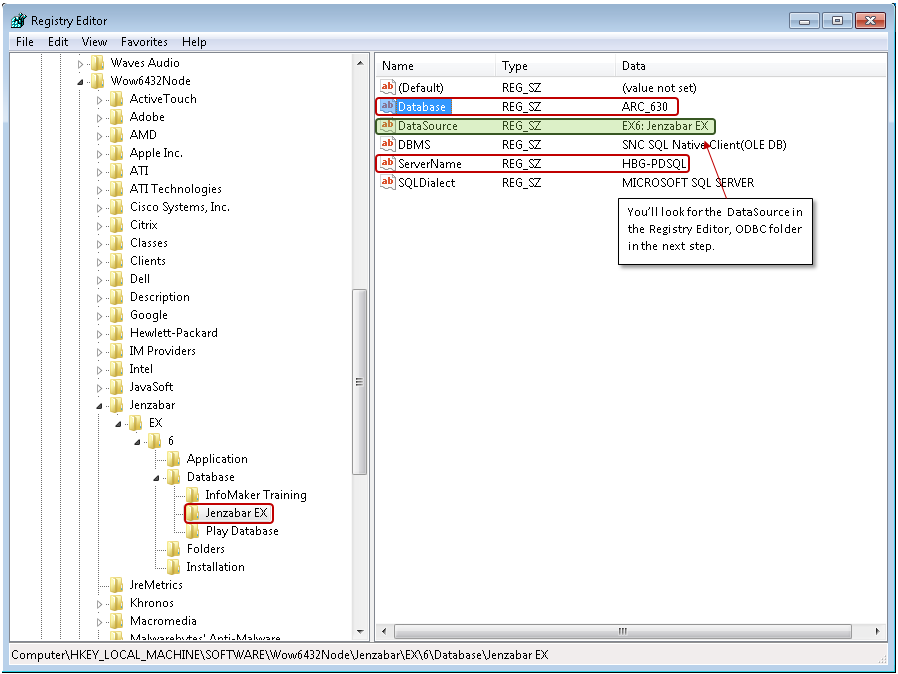The width and height of the screenshot is (898, 674).
Task: Click the (Default) value icon
Action: tap(388, 88)
